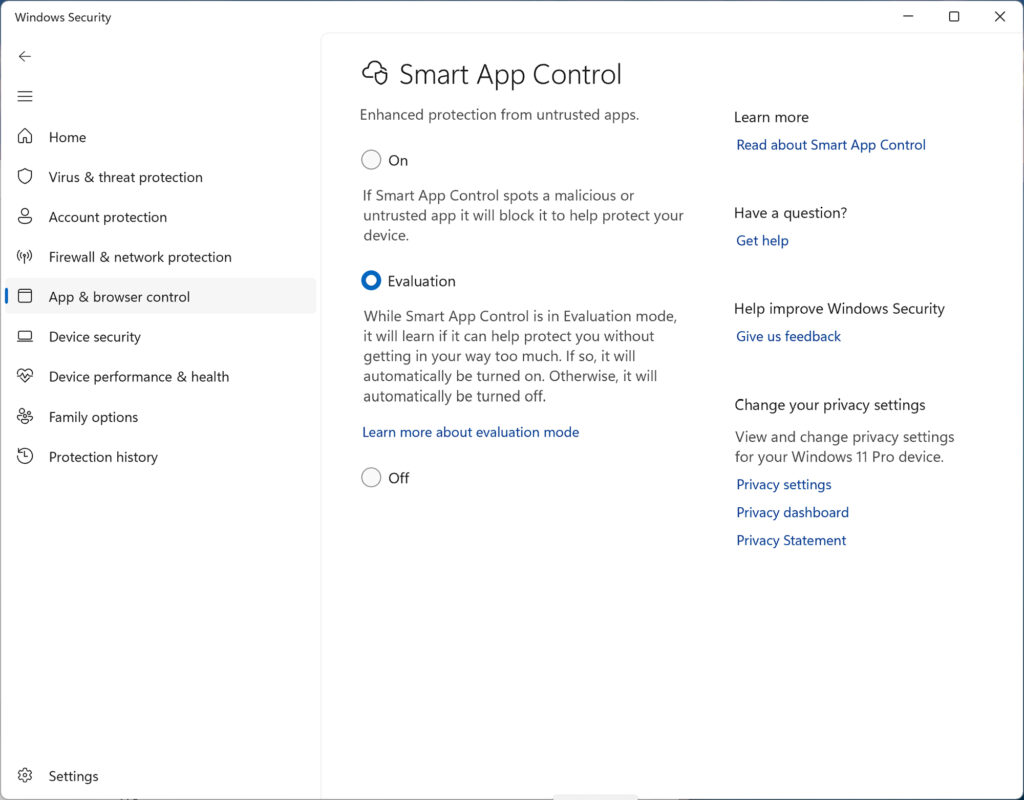
Task: Click the Protection history clock icon
Action: tap(25, 456)
